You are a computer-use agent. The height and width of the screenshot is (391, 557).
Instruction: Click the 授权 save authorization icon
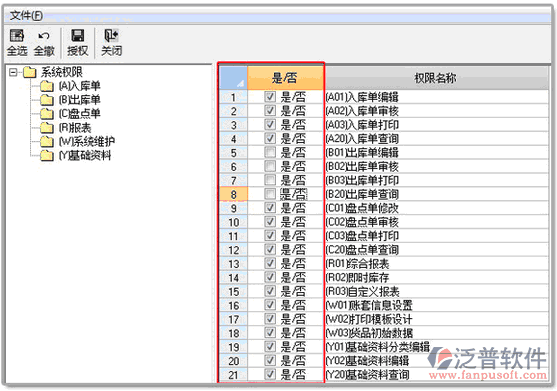point(77,36)
